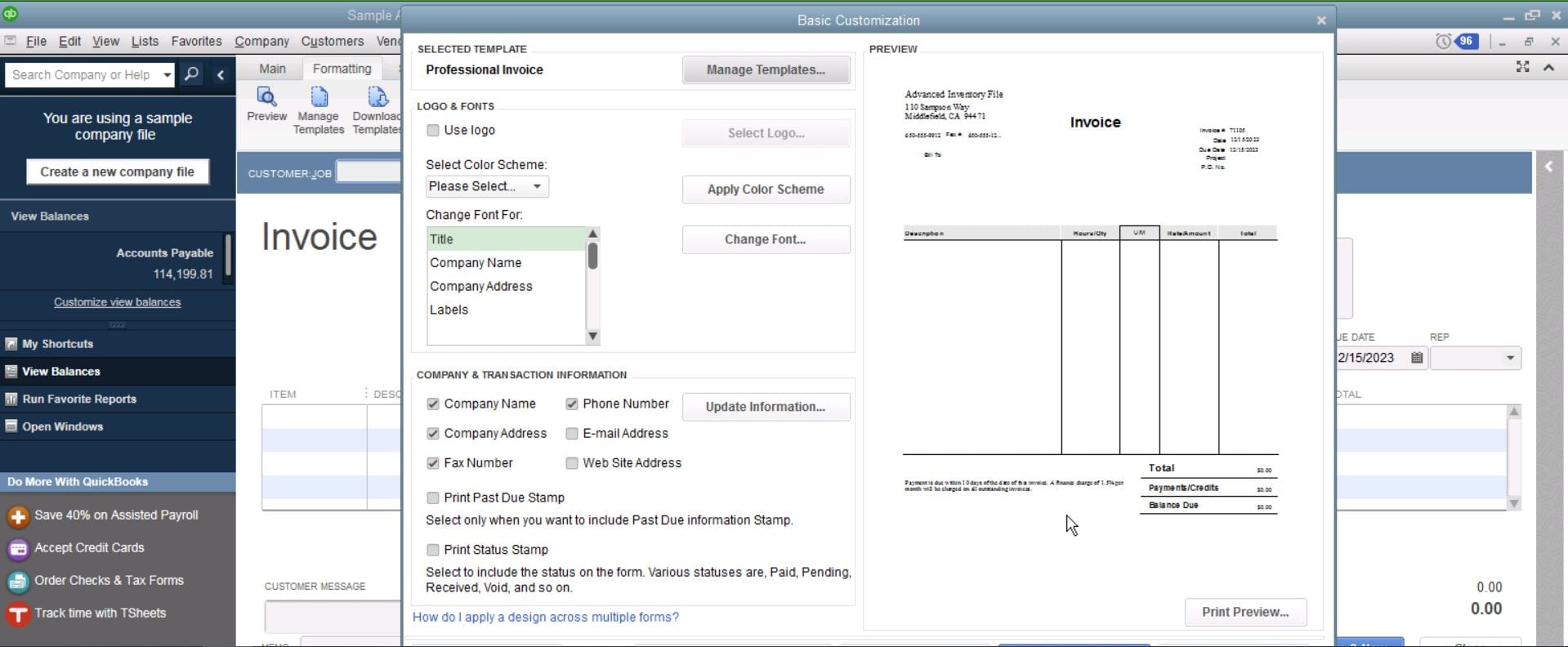Click the Order Checks & Tax Forms icon
The height and width of the screenshot is (647, 1568).
point(17,581)
